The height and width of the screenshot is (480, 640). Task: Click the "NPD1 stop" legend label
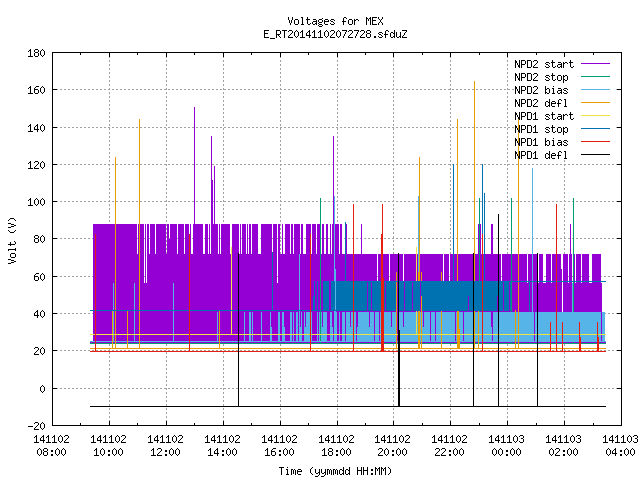point(541,129)
